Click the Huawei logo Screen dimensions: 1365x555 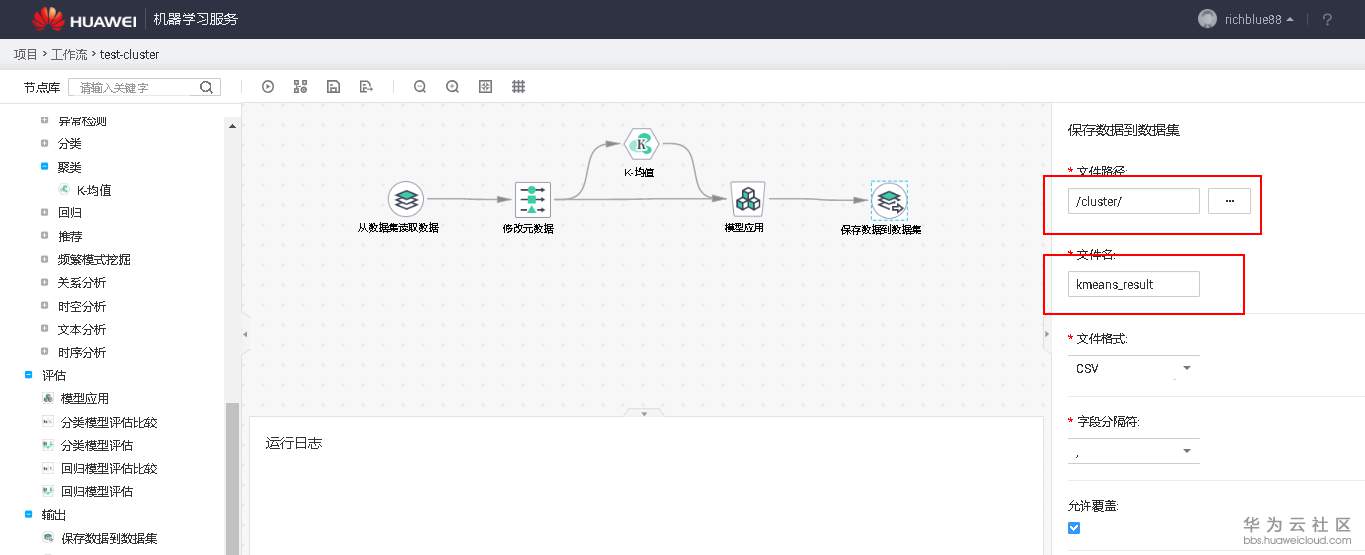(x=85, y=19)
